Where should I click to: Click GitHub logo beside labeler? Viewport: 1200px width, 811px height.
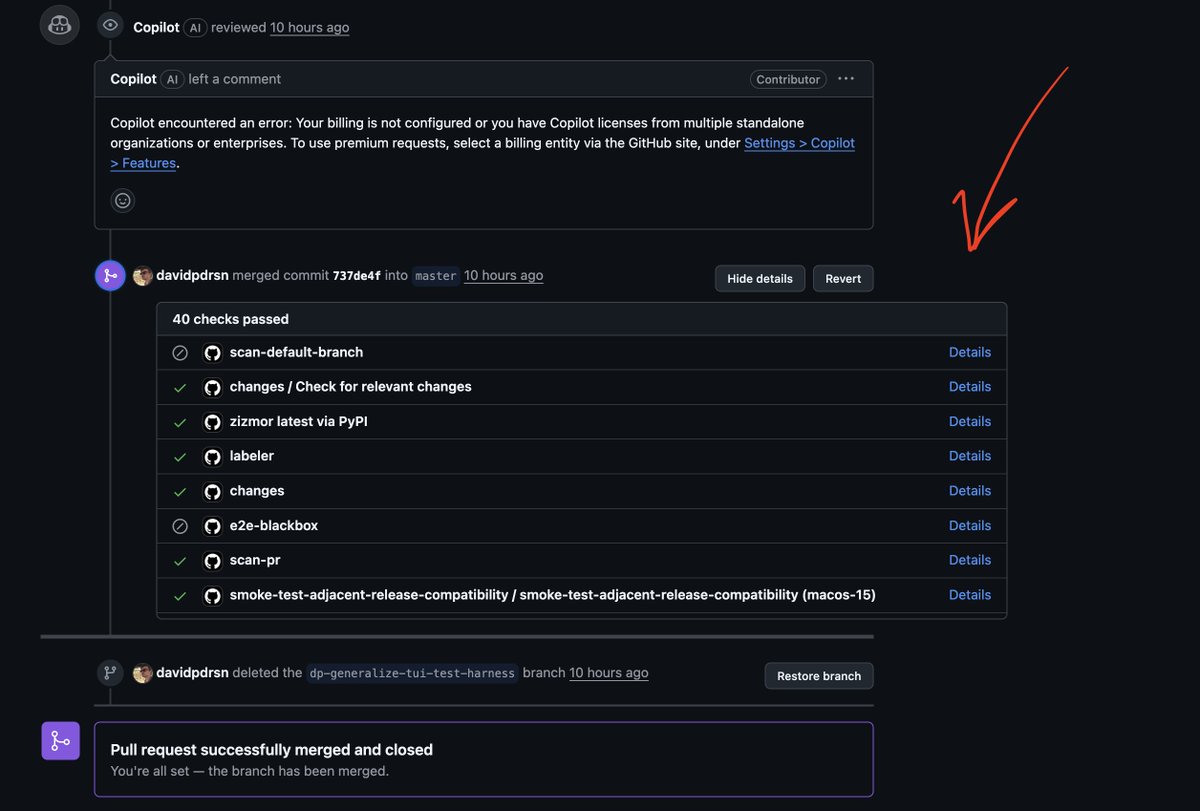coord(212,456)
